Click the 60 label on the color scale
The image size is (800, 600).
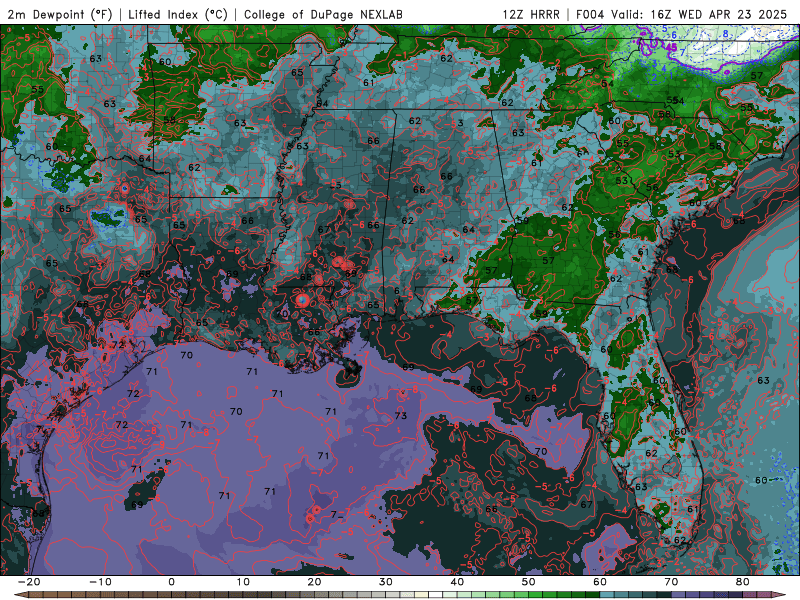tap(600, 582)
